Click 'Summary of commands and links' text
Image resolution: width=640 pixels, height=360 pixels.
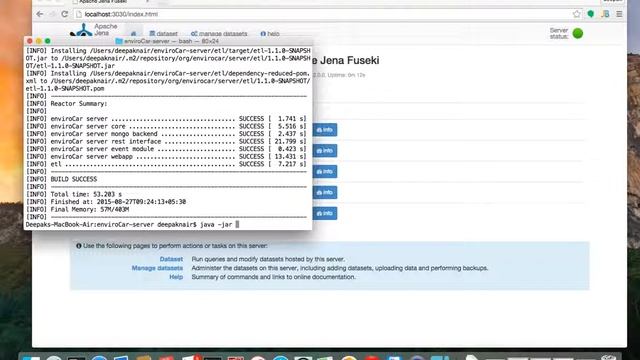[273, 277]
